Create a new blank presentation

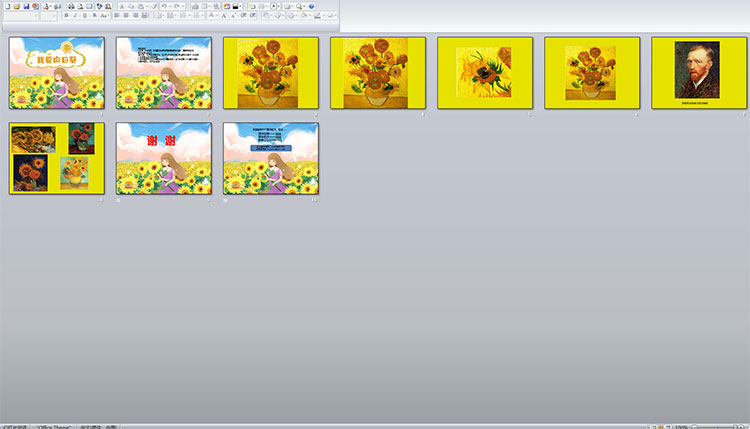pos(8,7)
